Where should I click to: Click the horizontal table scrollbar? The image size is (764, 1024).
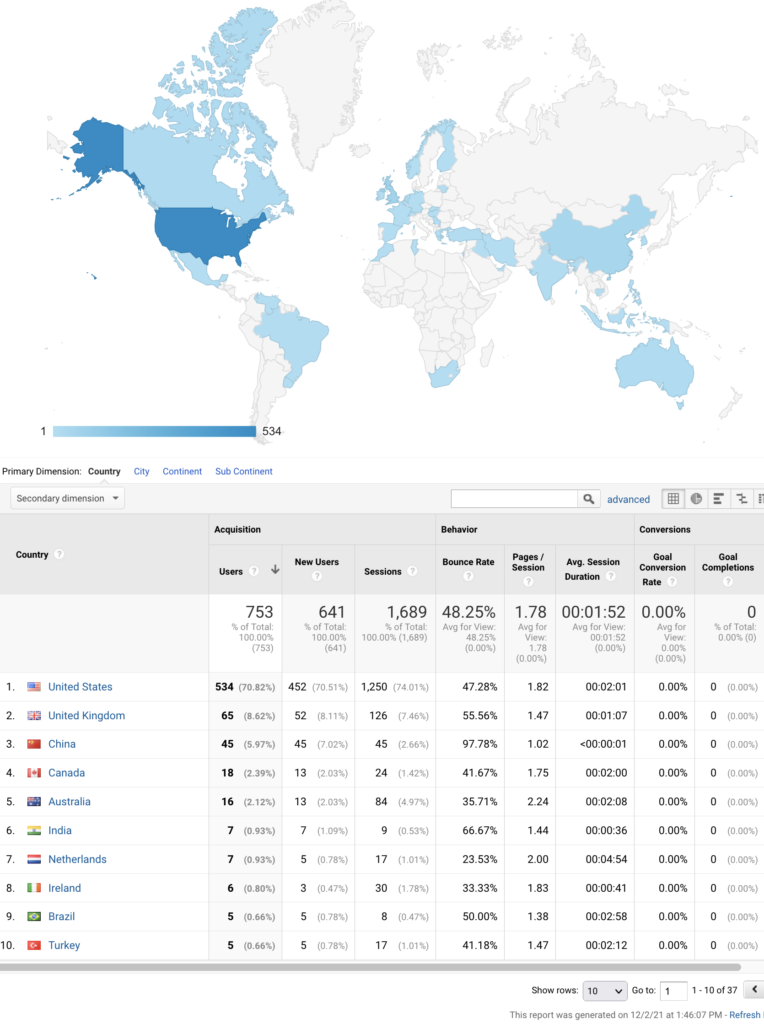[x=370, y=967]
